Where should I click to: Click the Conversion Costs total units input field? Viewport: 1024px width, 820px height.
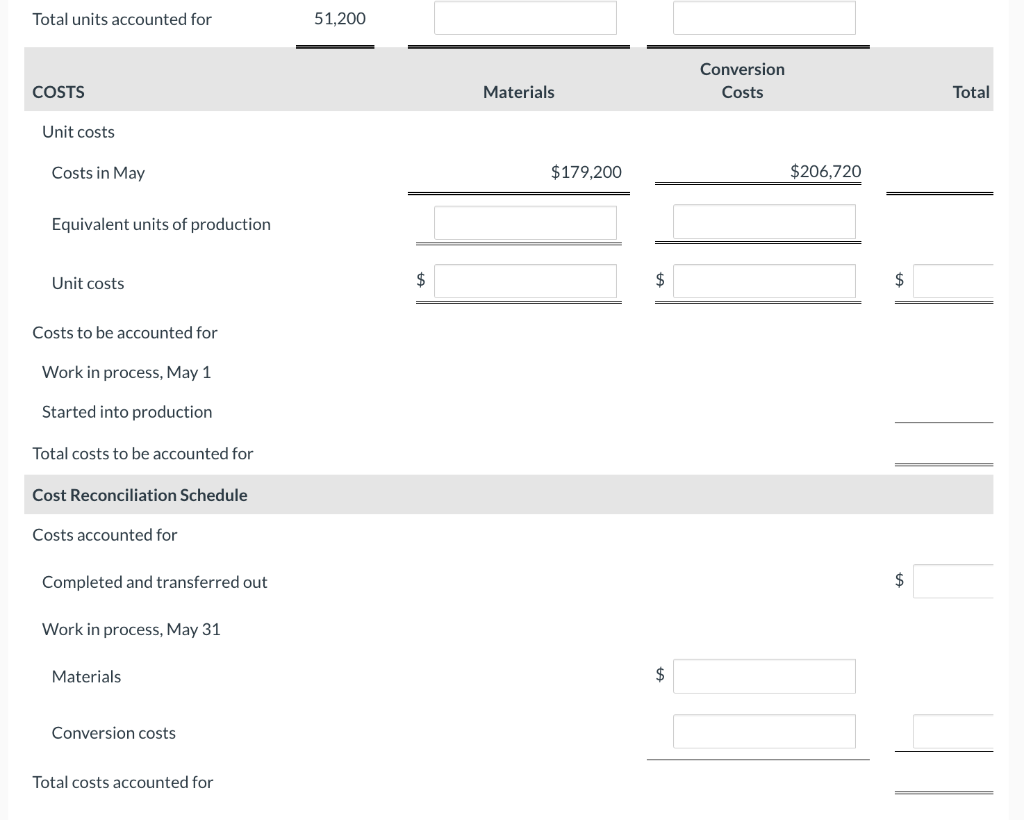765,17
